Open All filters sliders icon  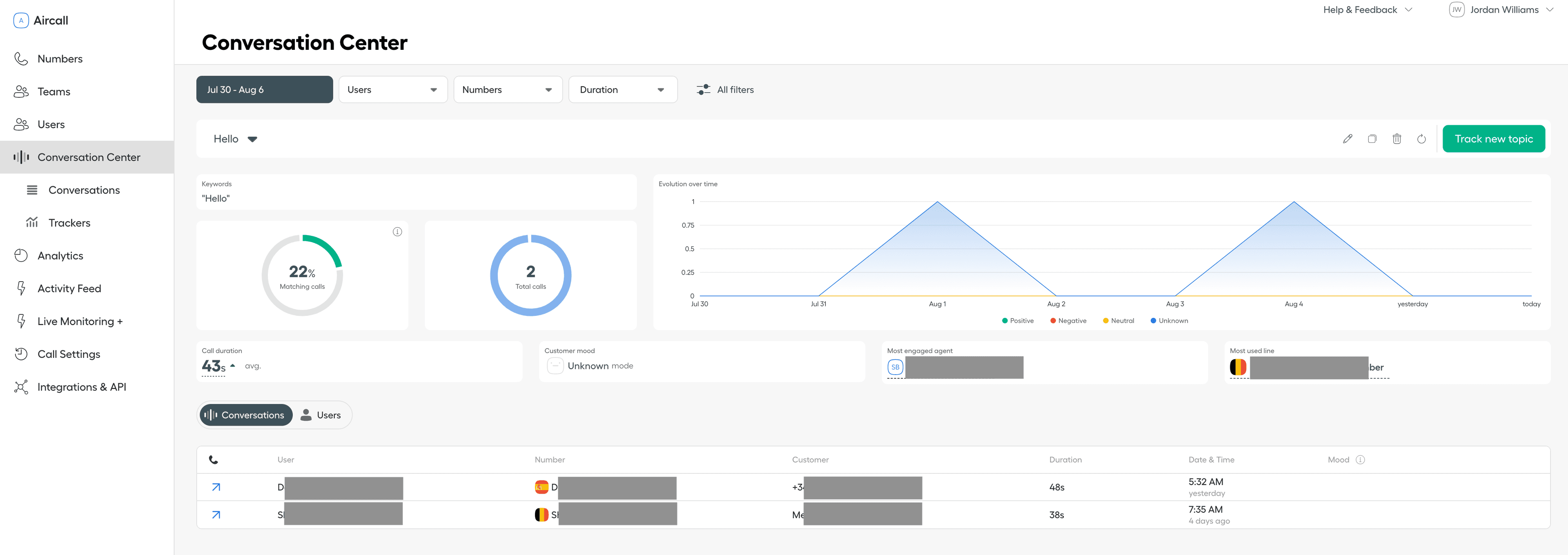(x=703, y=89)
